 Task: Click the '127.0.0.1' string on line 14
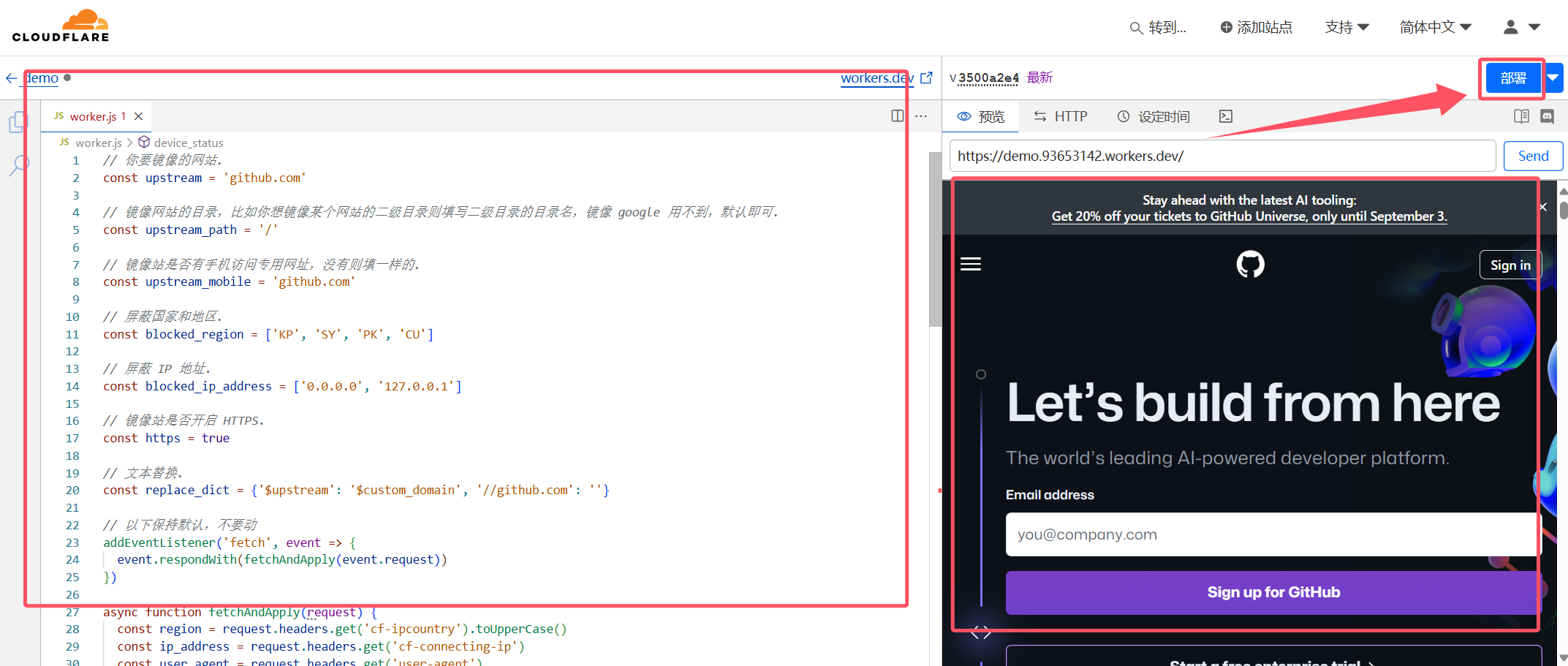416,386
